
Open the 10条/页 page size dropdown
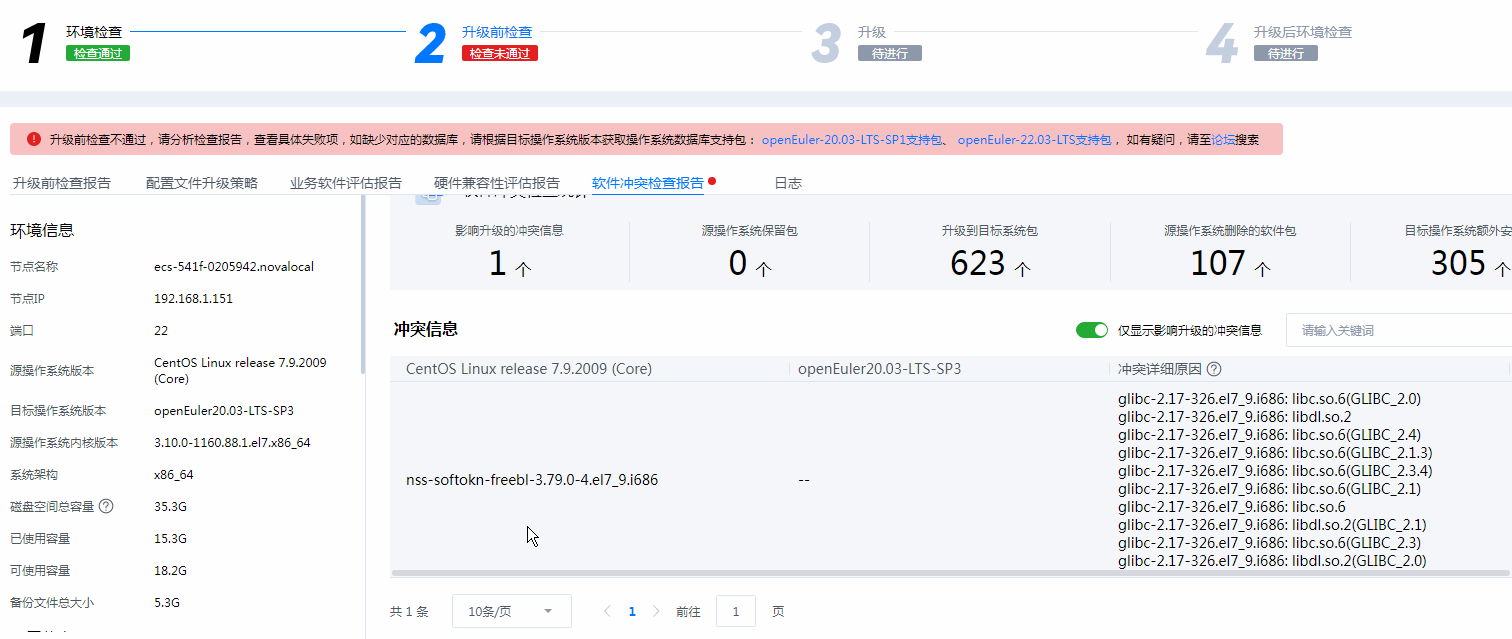click(x=511, y=611)
